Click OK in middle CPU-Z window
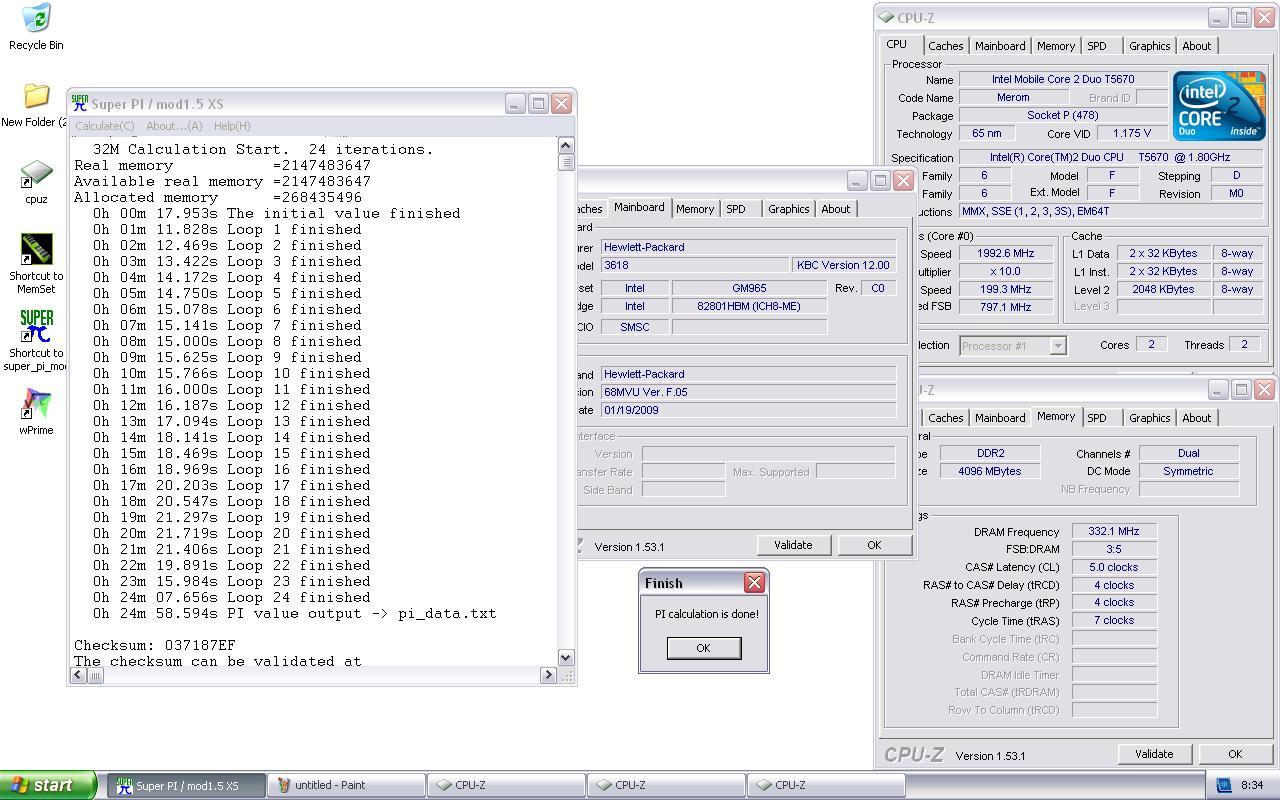1280x800 pixels. (x=874, y=545)
